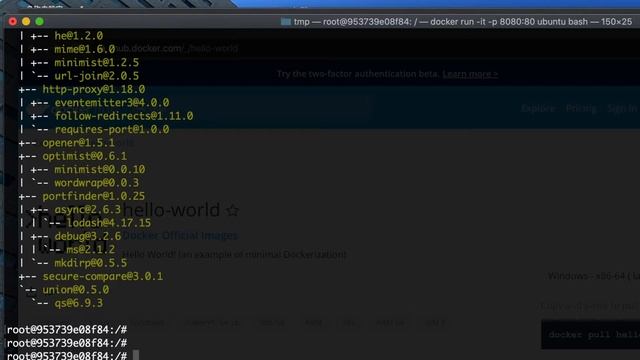Click the line 'minimist@0.0.10'
The image size is (640, 360).
(100, 170)
